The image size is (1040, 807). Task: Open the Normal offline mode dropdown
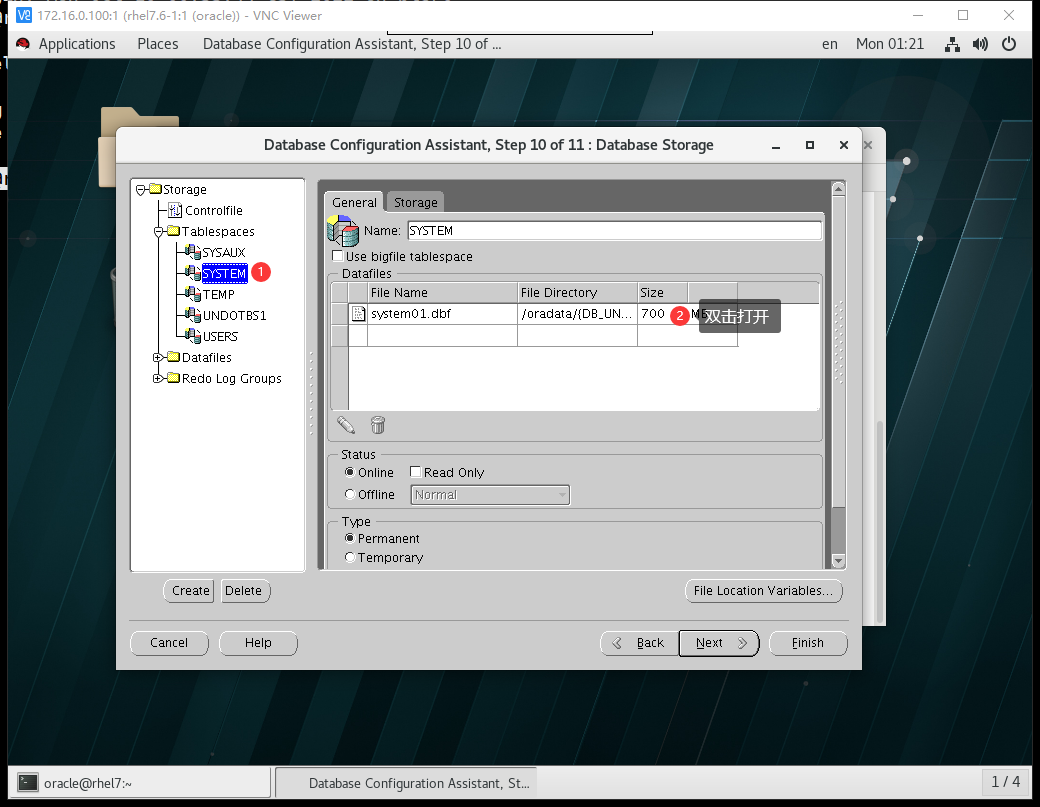[490, 495]
